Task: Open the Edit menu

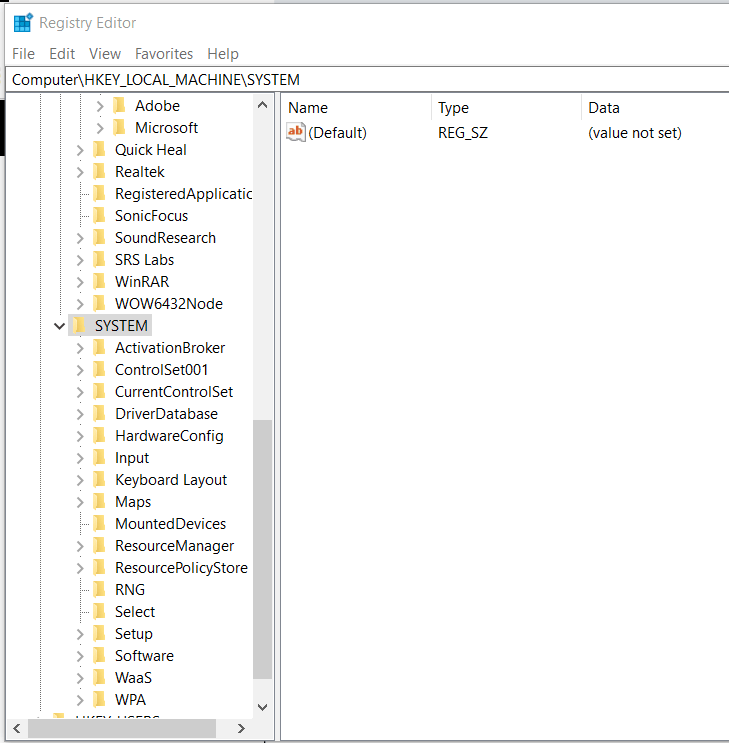Action: [x=62, y=54]
